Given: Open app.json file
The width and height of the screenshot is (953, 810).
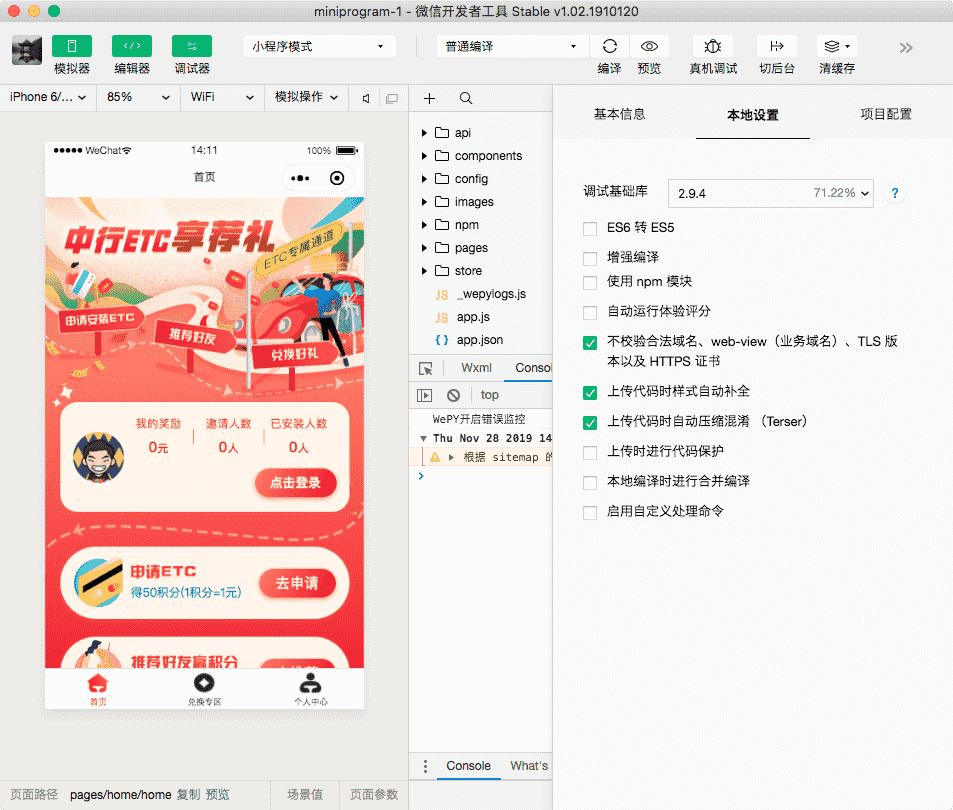Looking at the screenshot, I should tap(480, 340).
